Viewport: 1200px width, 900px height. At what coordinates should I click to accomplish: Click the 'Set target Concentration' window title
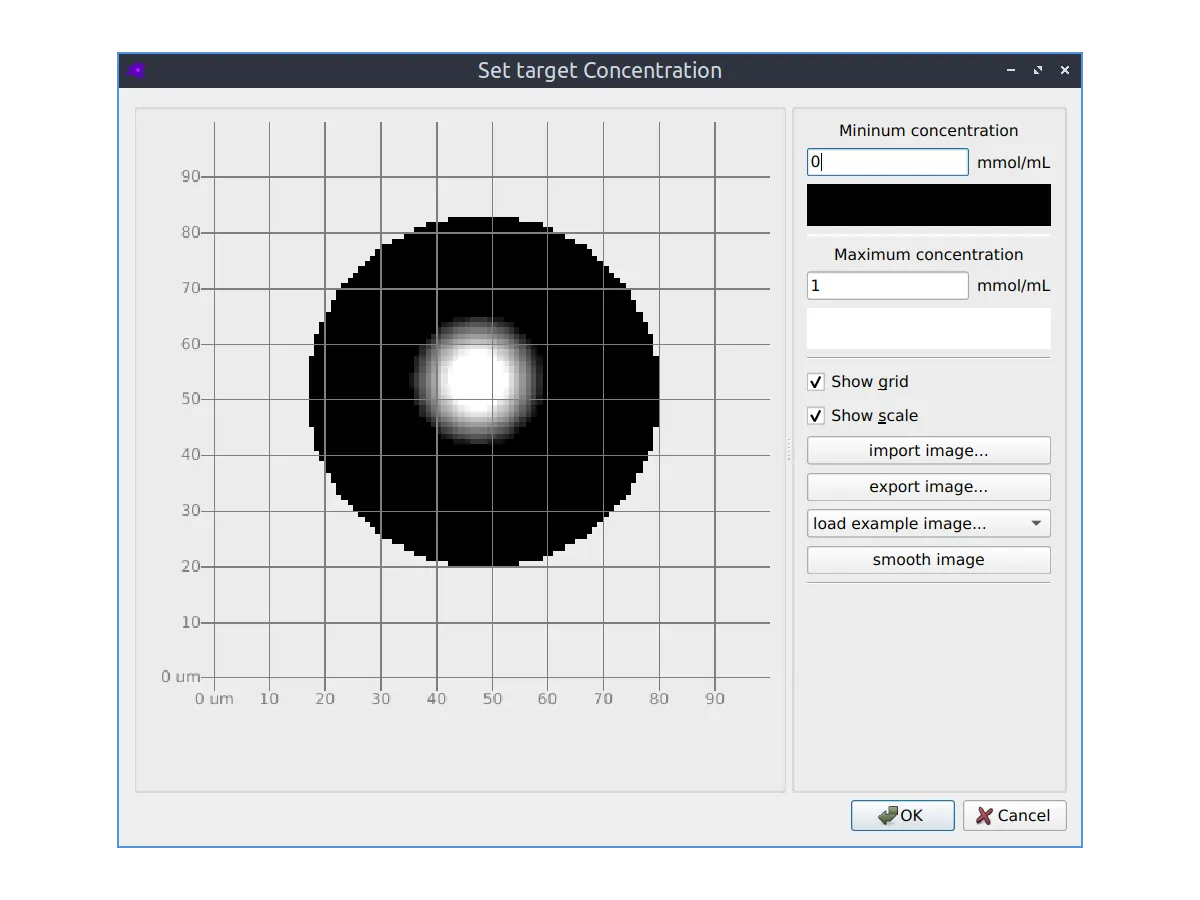coord(600,71)
